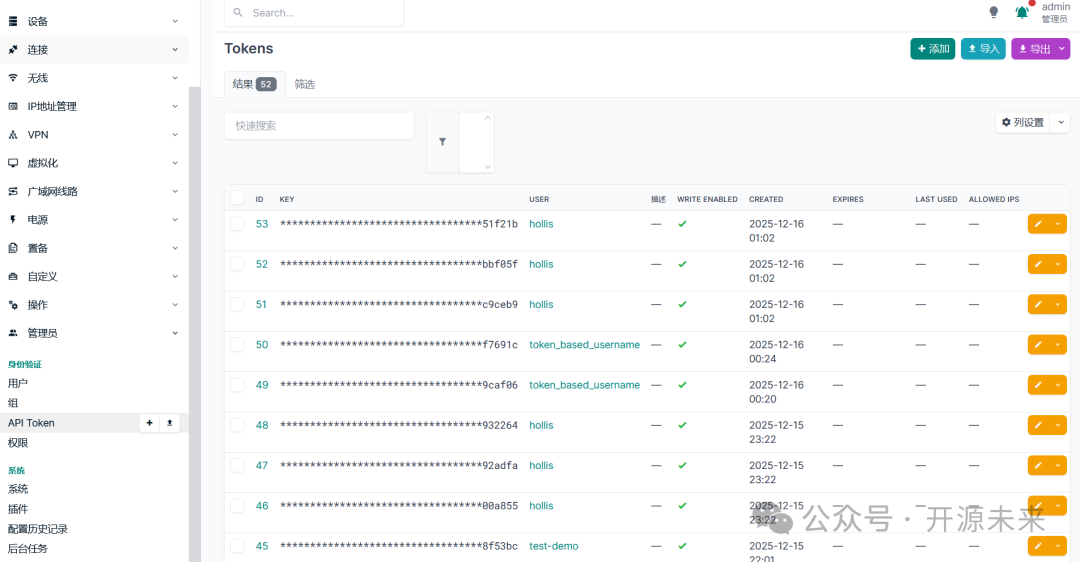Select the checkbox for token 52
This screenshot has width=1080, height=562.
pos(238,264)
